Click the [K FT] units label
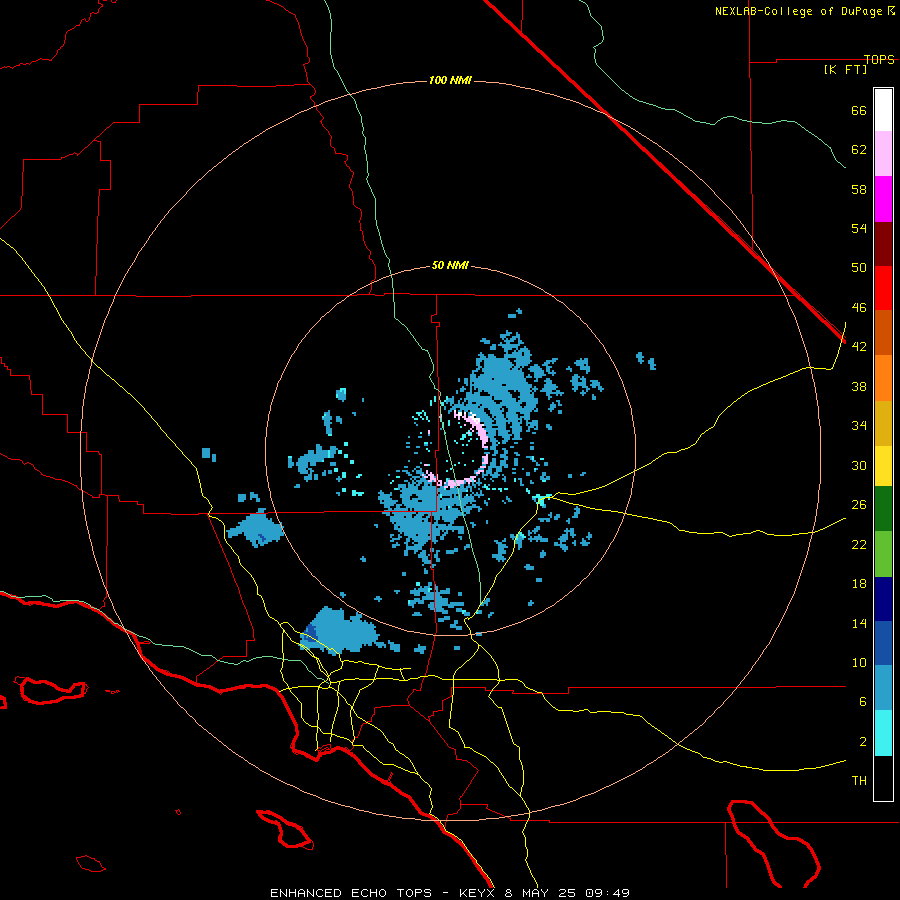Screen dimensions: 900x900 (845, 69)
